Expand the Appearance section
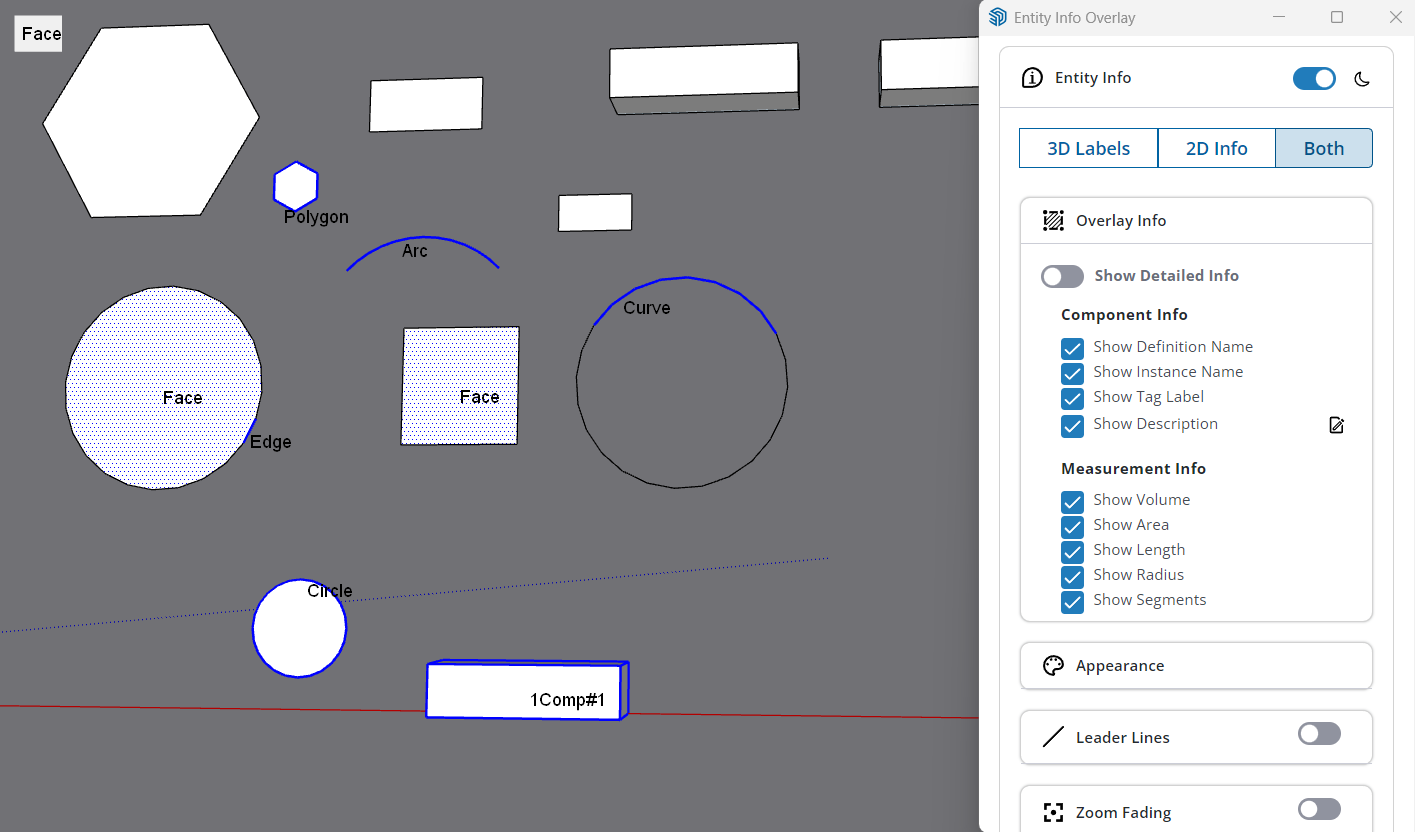 1196,665
